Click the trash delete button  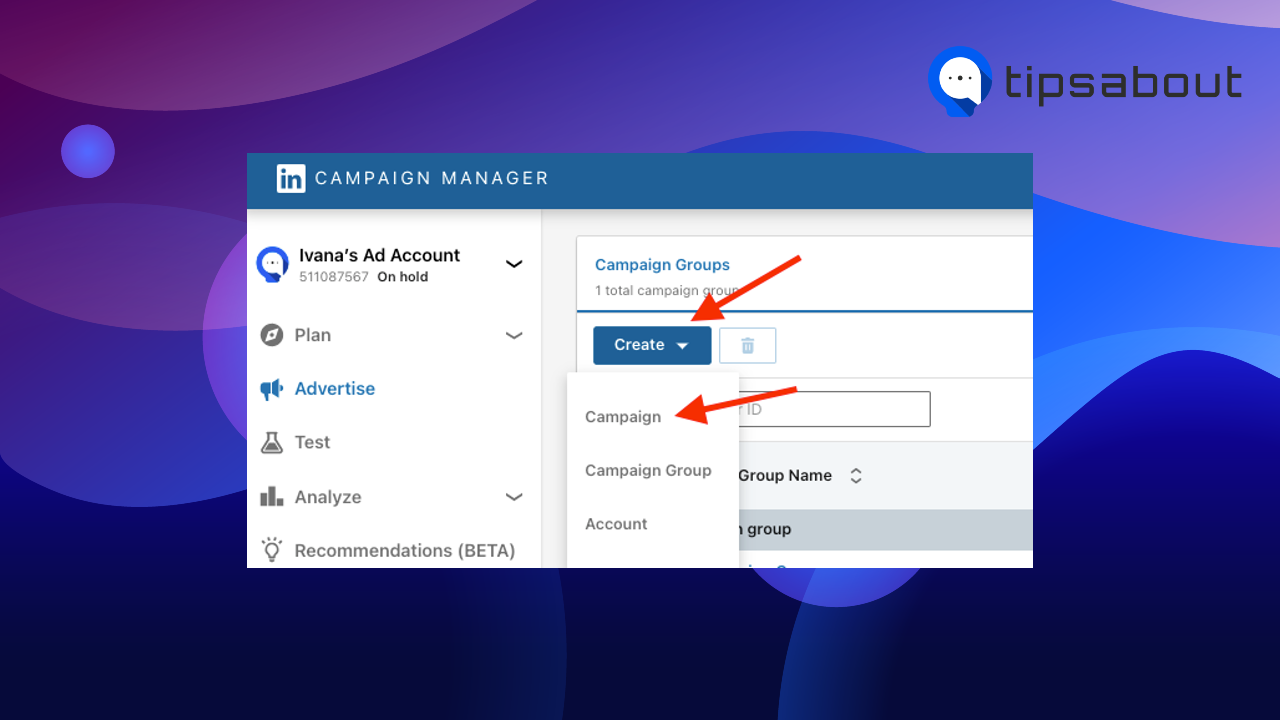747,345
